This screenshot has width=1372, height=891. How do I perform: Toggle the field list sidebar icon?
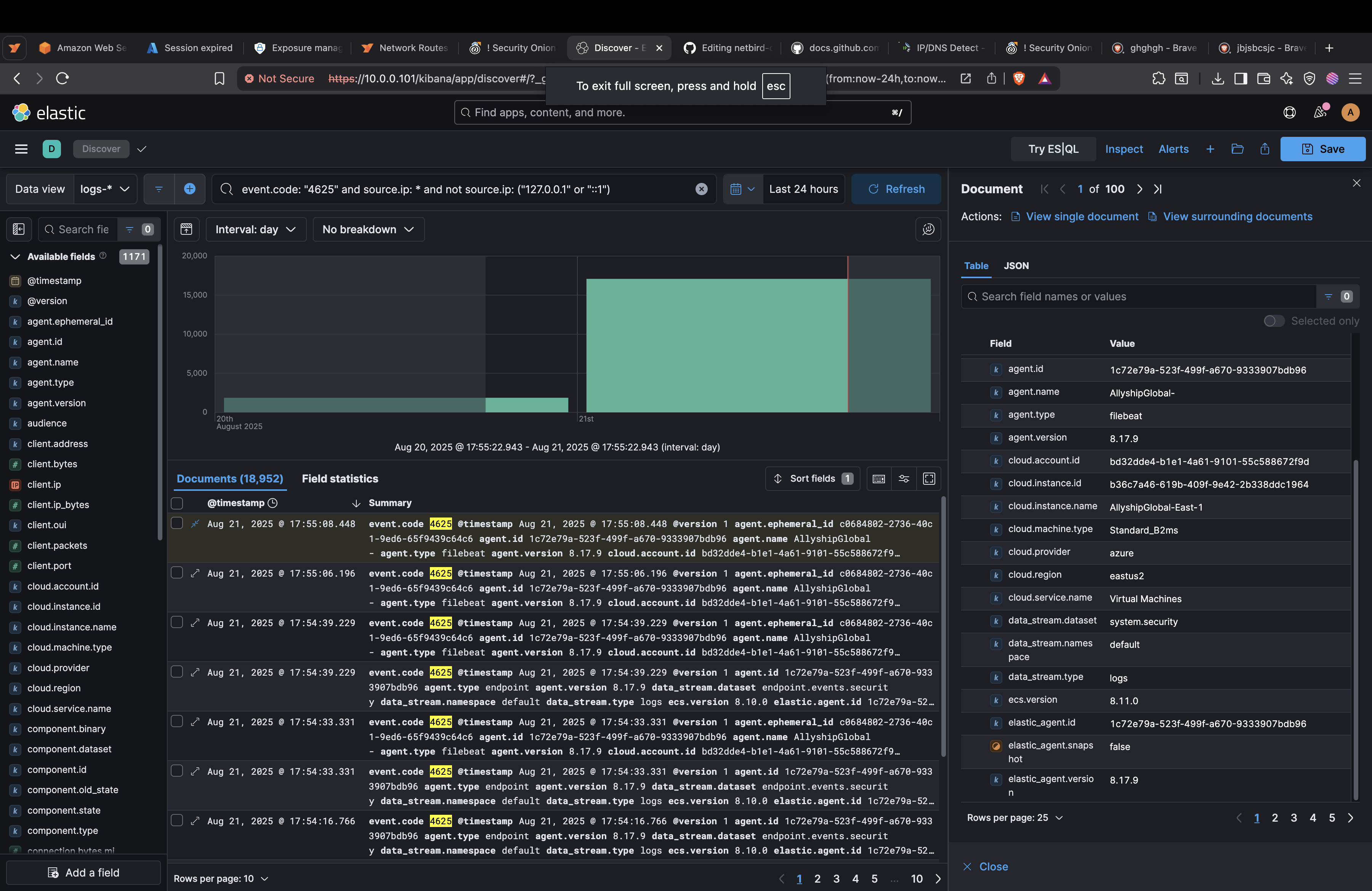point(18,229)
